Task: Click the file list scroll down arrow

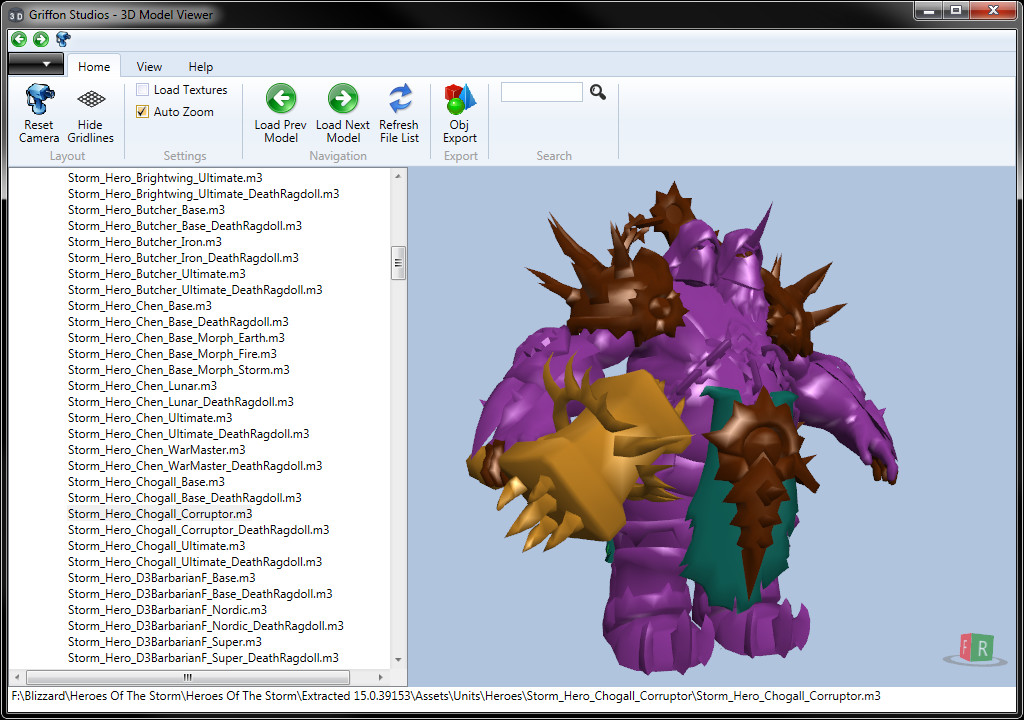Action: [x=398, y=660]
